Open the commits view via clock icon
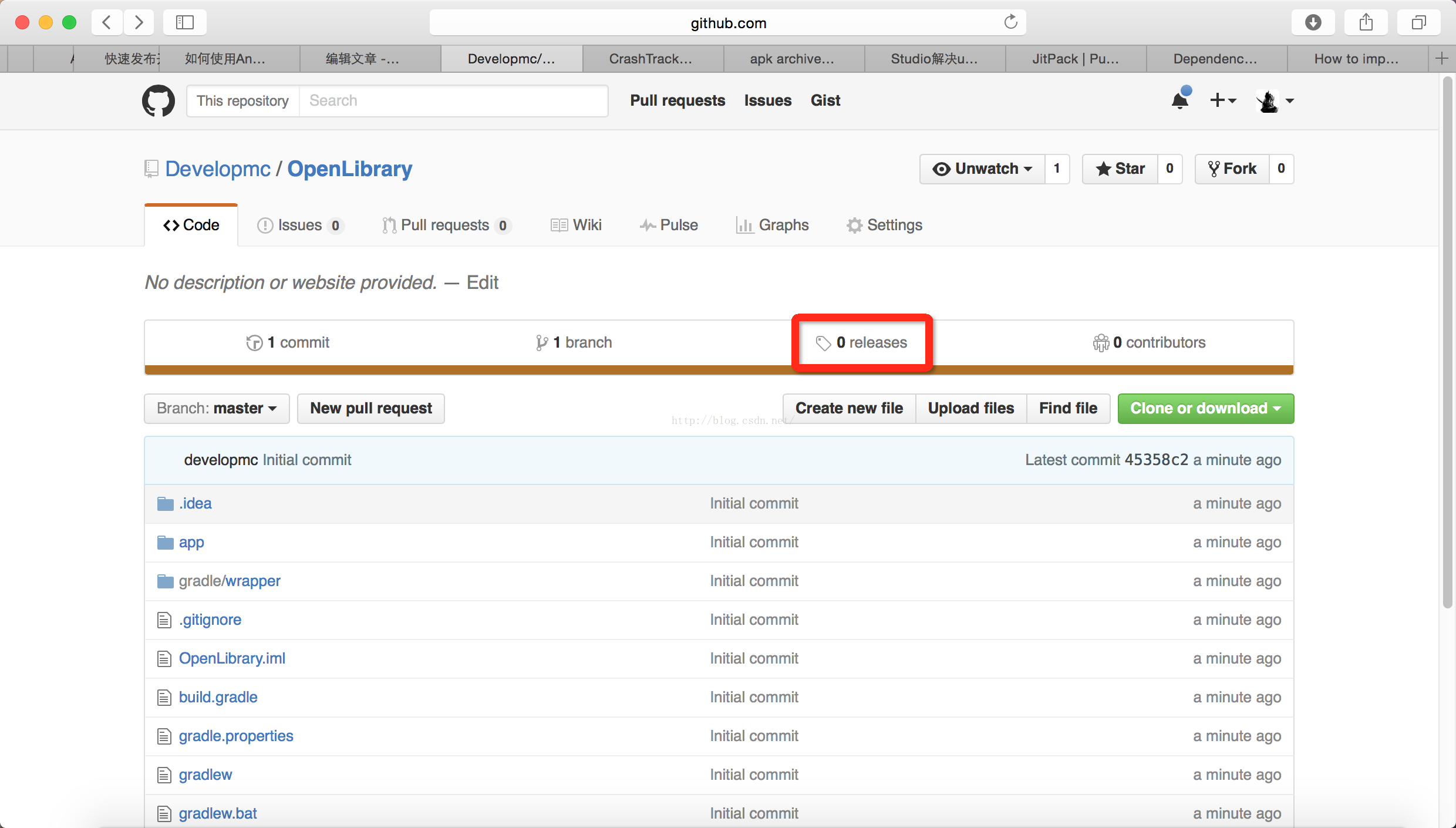 pyautogui.click(x=254, y=342)
